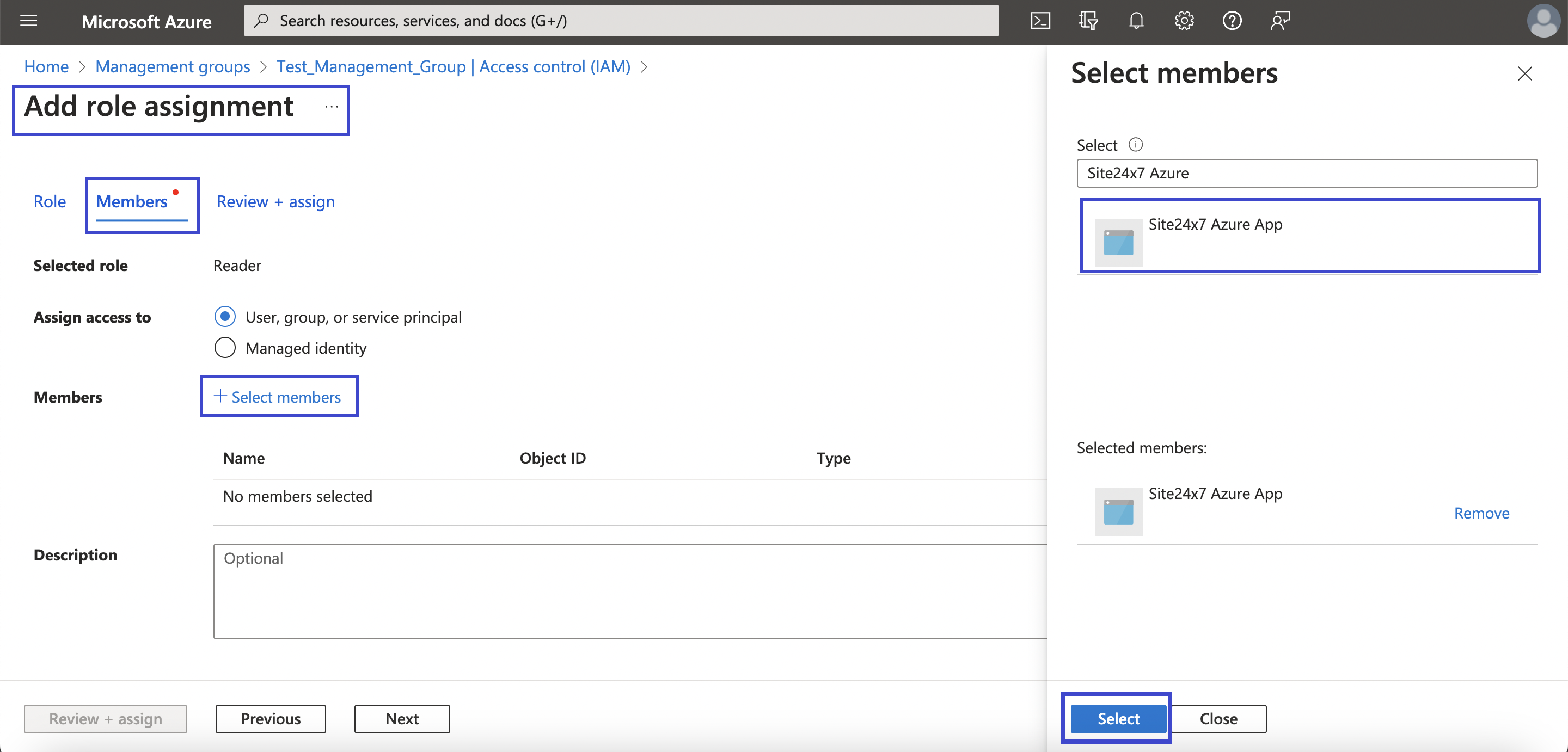This screenshot has width=1568, height=752.
Task: Choose the Managed identity option
Action: point(225,347)
